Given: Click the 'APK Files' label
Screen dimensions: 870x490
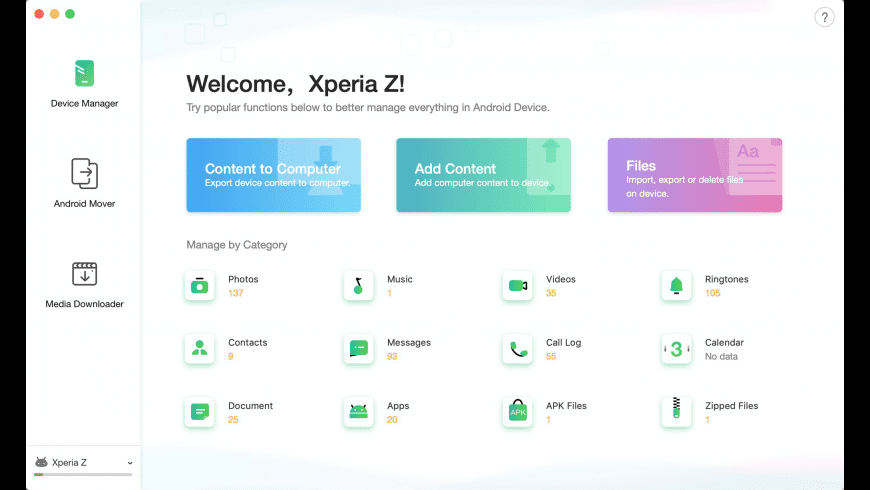Looking at the screenshot, I should pos(566,406).
